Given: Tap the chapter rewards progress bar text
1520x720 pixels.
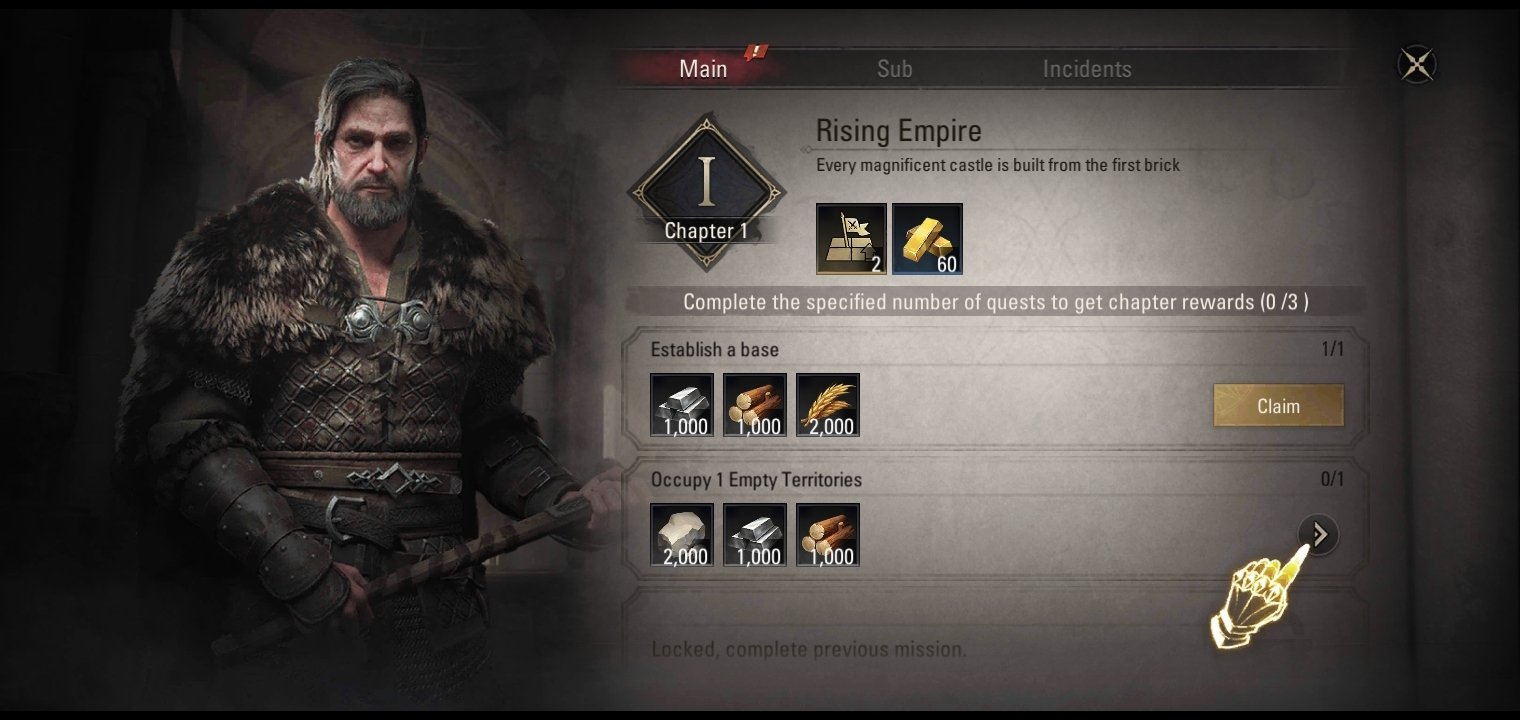Looking at the screenshot, I should pyautogui.click(x=995, y=302).
